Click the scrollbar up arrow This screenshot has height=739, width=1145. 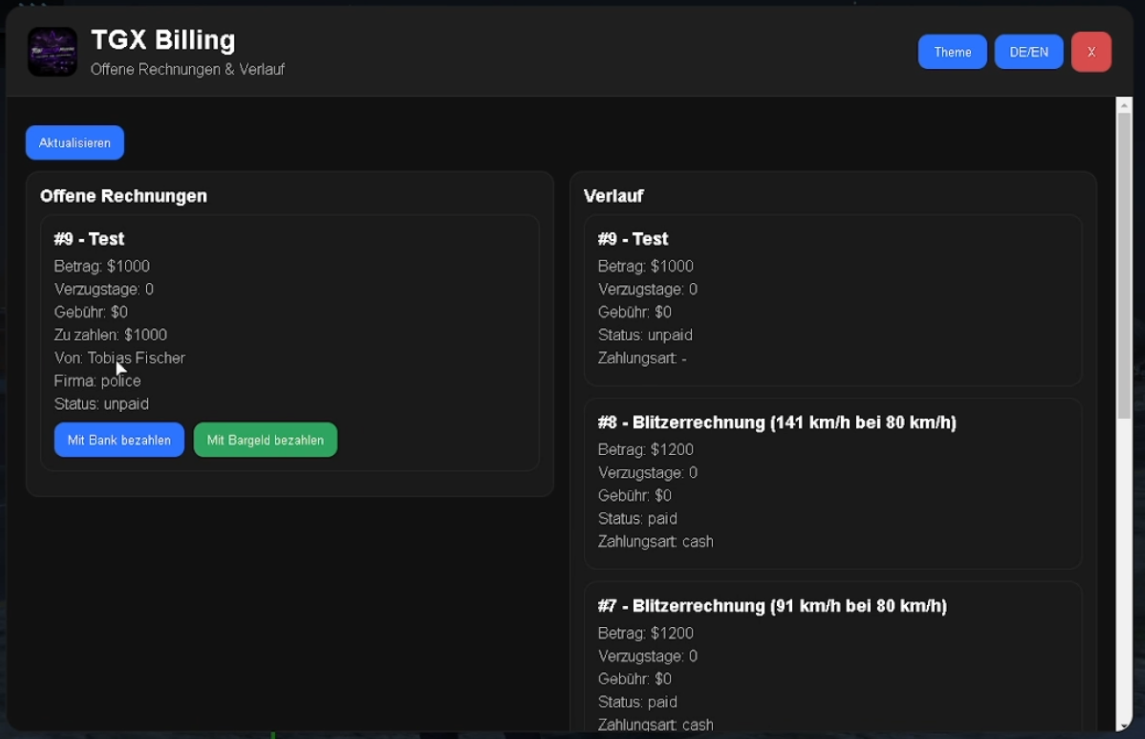pos(1124,106)
